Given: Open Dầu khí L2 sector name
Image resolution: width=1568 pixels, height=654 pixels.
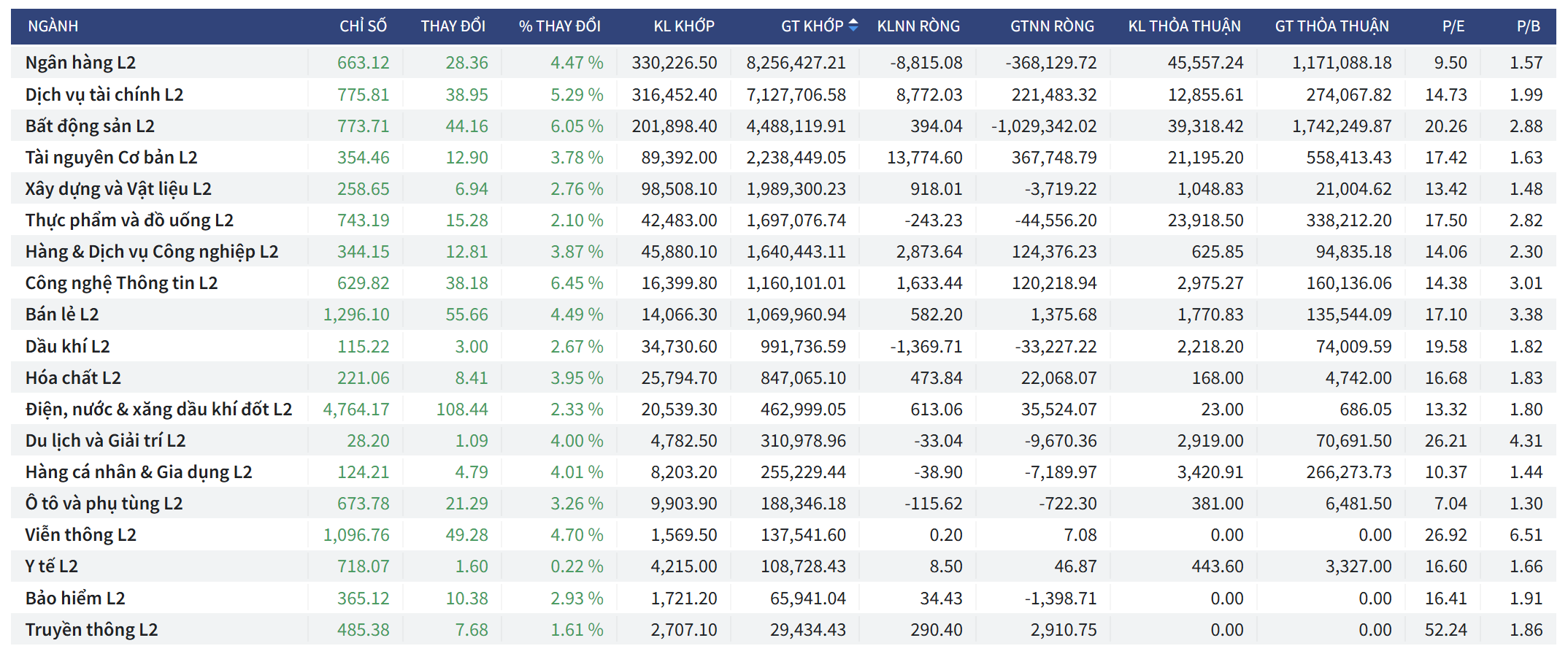Looking at the screenshot, I should tap(67, 347).
